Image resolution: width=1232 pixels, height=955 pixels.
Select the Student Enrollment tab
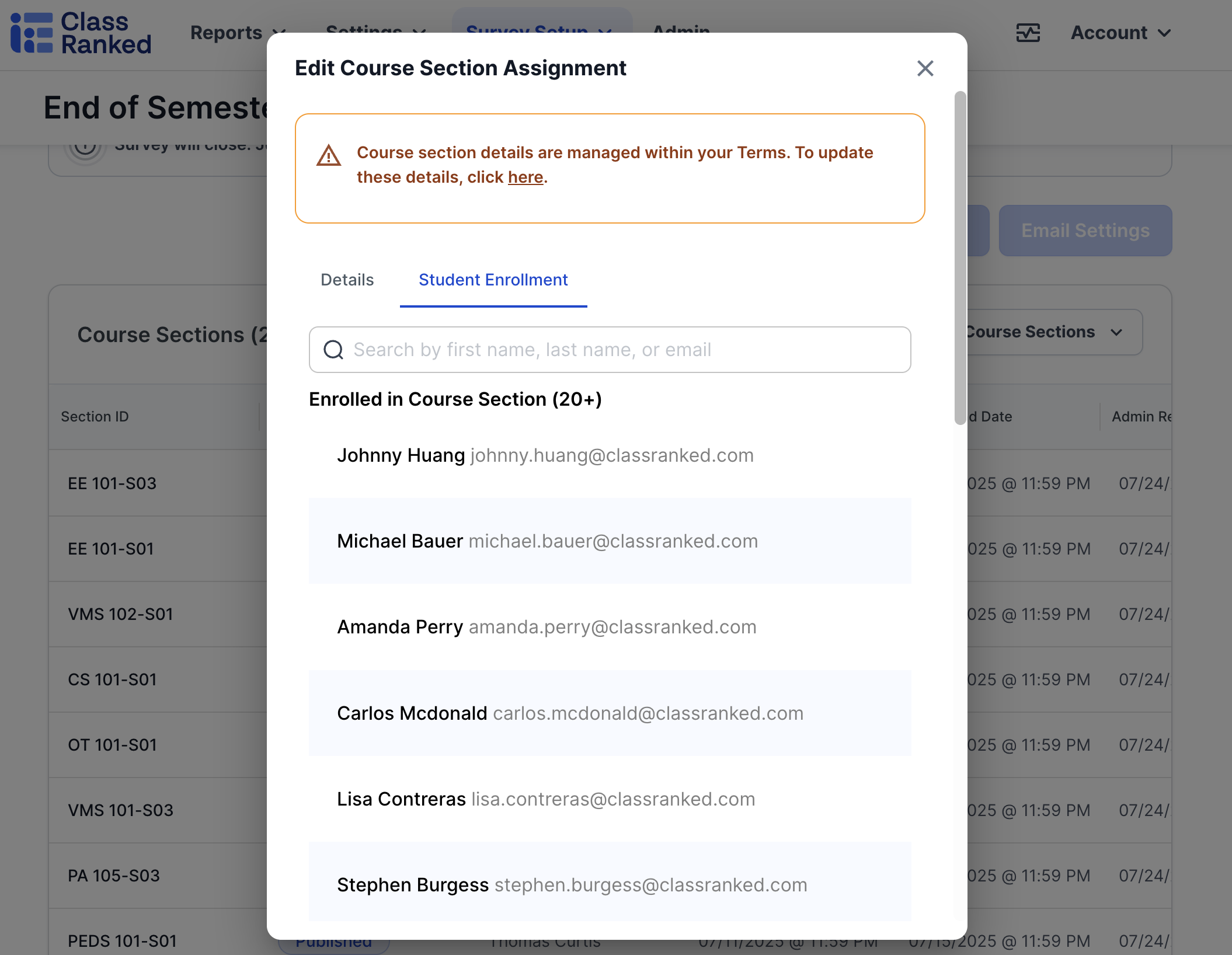[493, 280]
